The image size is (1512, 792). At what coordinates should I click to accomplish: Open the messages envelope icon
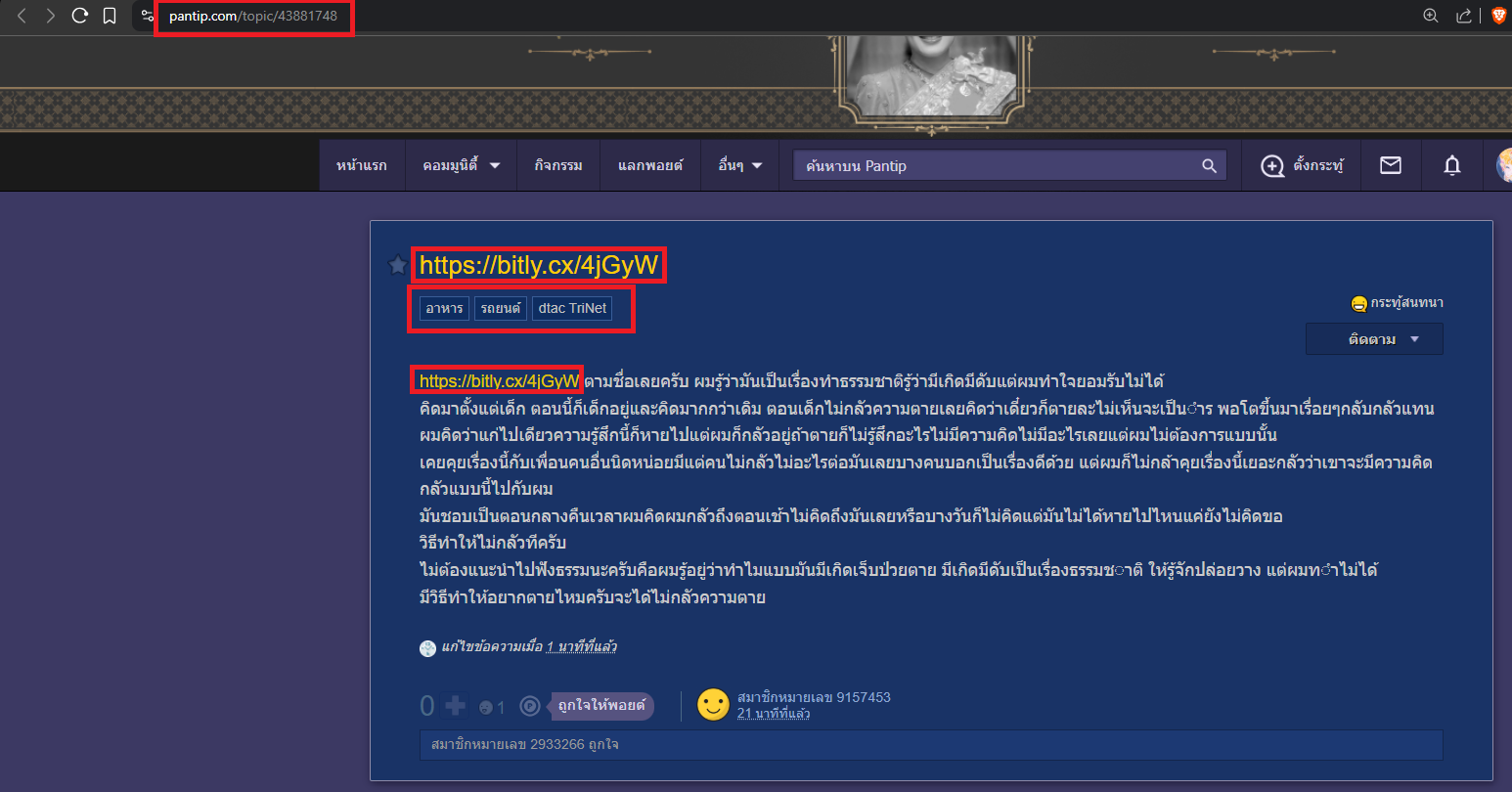[1390, 165]
